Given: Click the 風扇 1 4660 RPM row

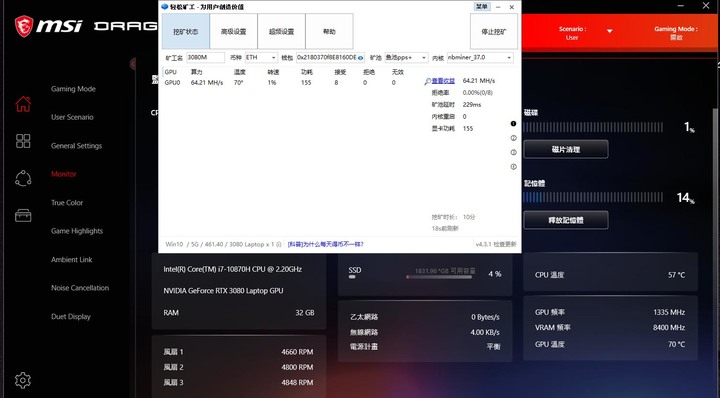Looking at the screenshot, I should tap(238, 352).
